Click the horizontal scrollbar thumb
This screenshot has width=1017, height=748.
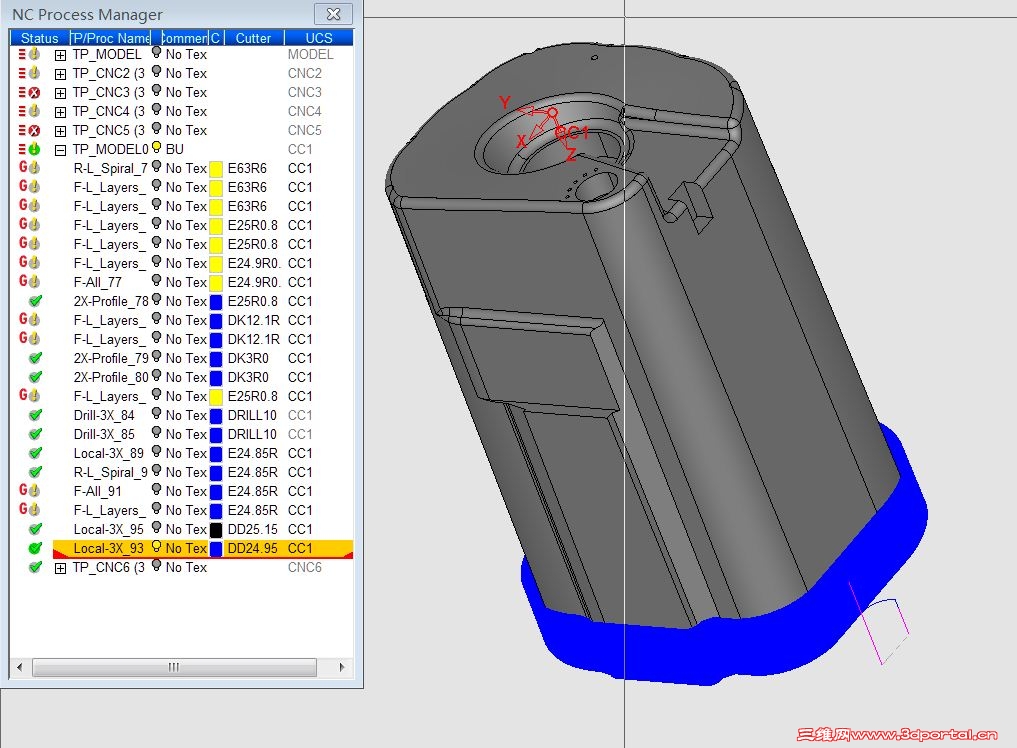174,667
